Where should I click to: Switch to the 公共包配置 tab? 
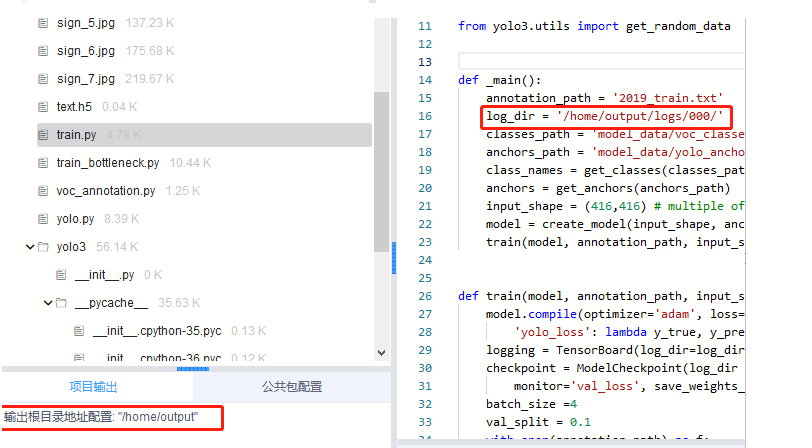point(292,387)
